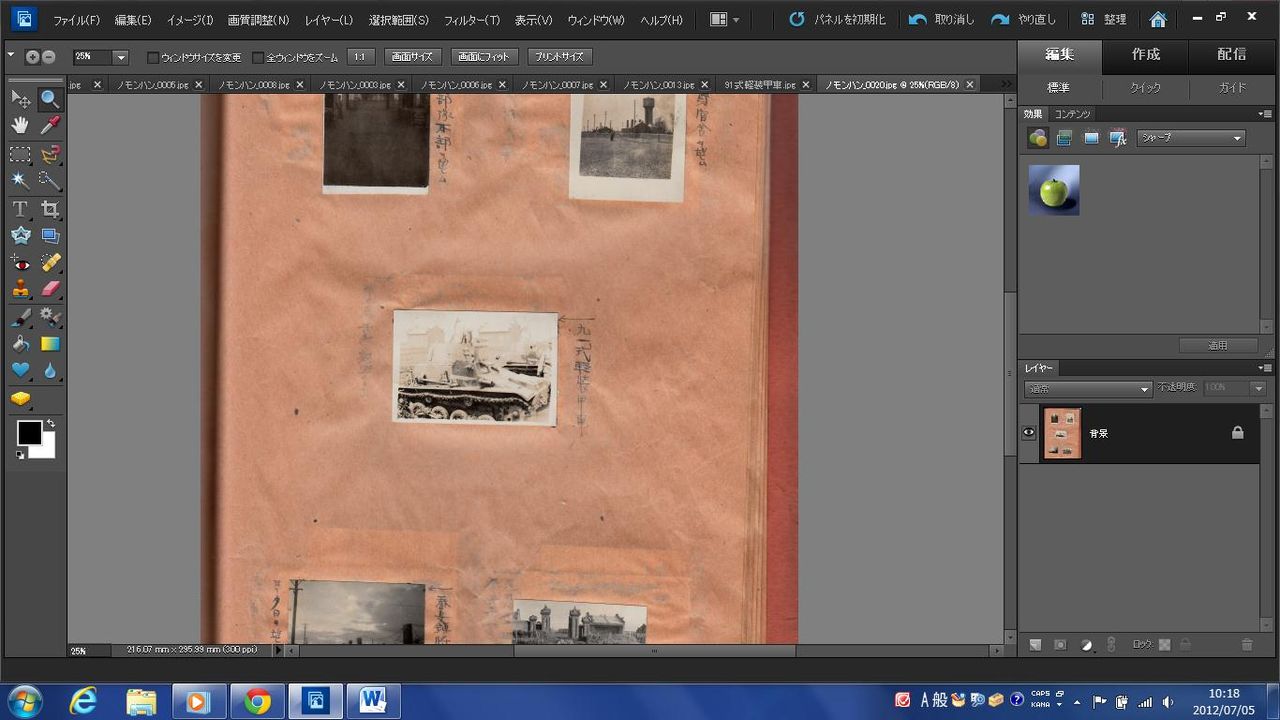
Task: Click the プリントサイズ button
Action: (559, 57)
